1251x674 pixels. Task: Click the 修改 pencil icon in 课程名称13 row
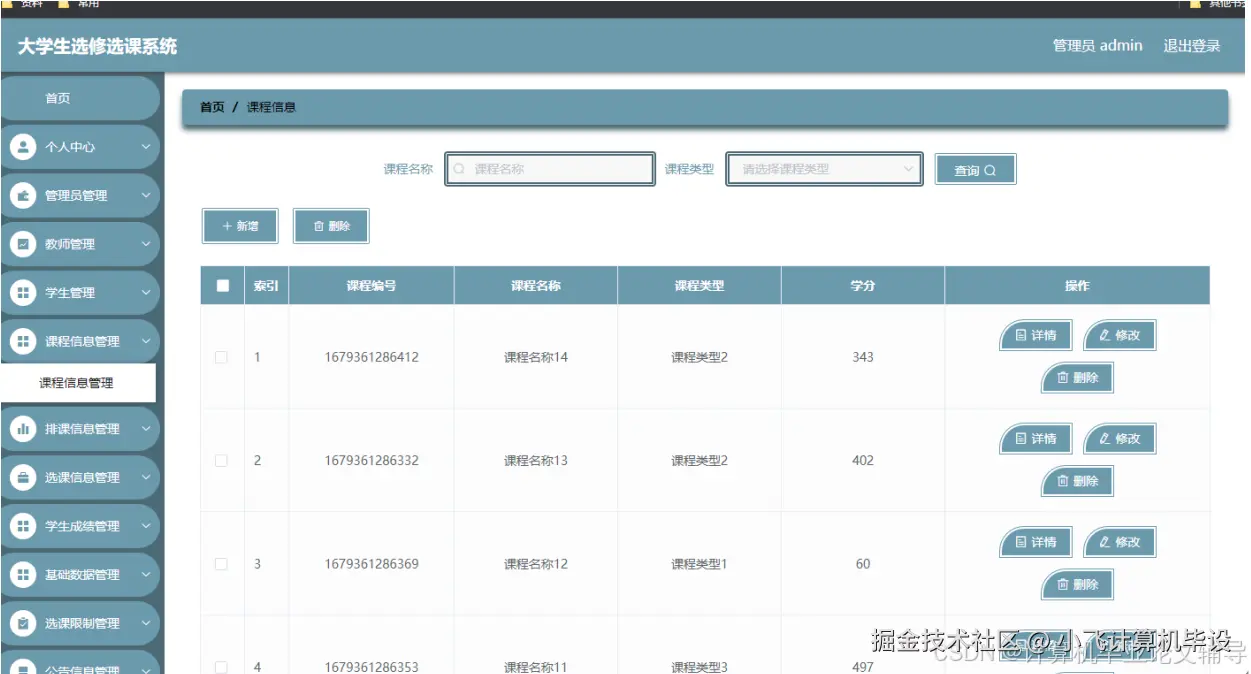[1105, 439]
